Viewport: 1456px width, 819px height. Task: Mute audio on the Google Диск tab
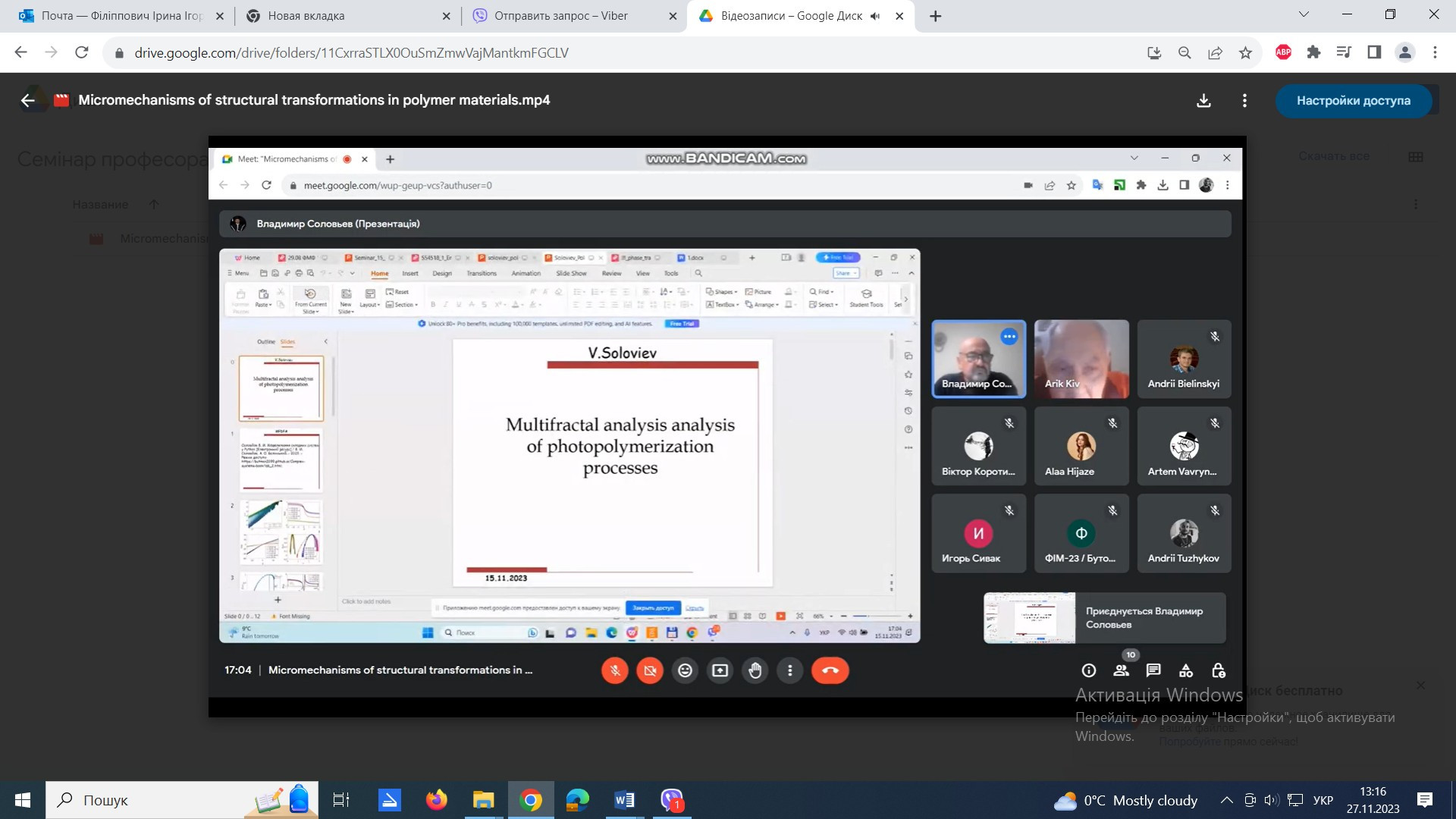875,16
